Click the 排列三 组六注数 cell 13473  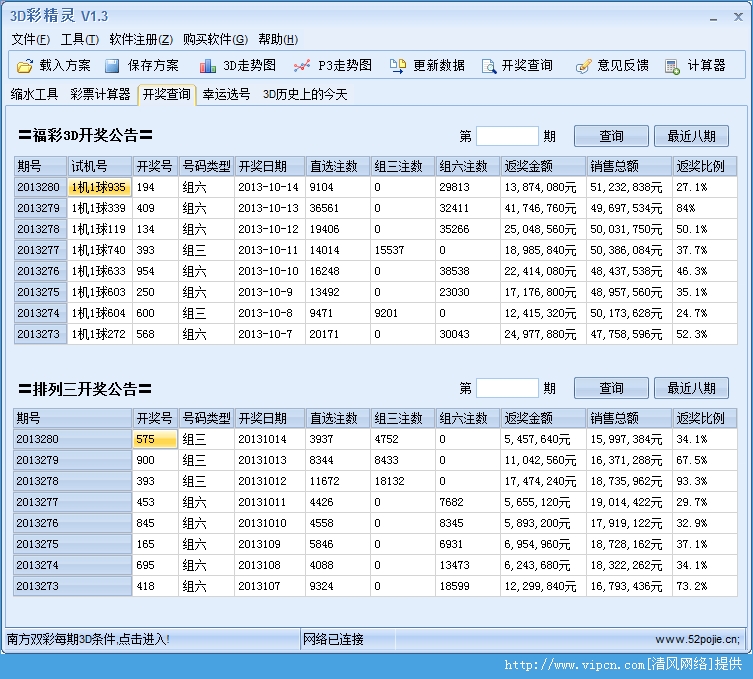(x=468, y=565)
